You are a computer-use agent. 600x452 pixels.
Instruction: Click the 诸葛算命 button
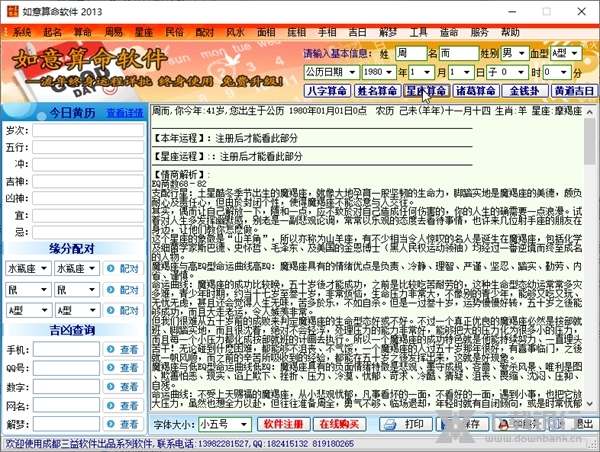point(476,91)
